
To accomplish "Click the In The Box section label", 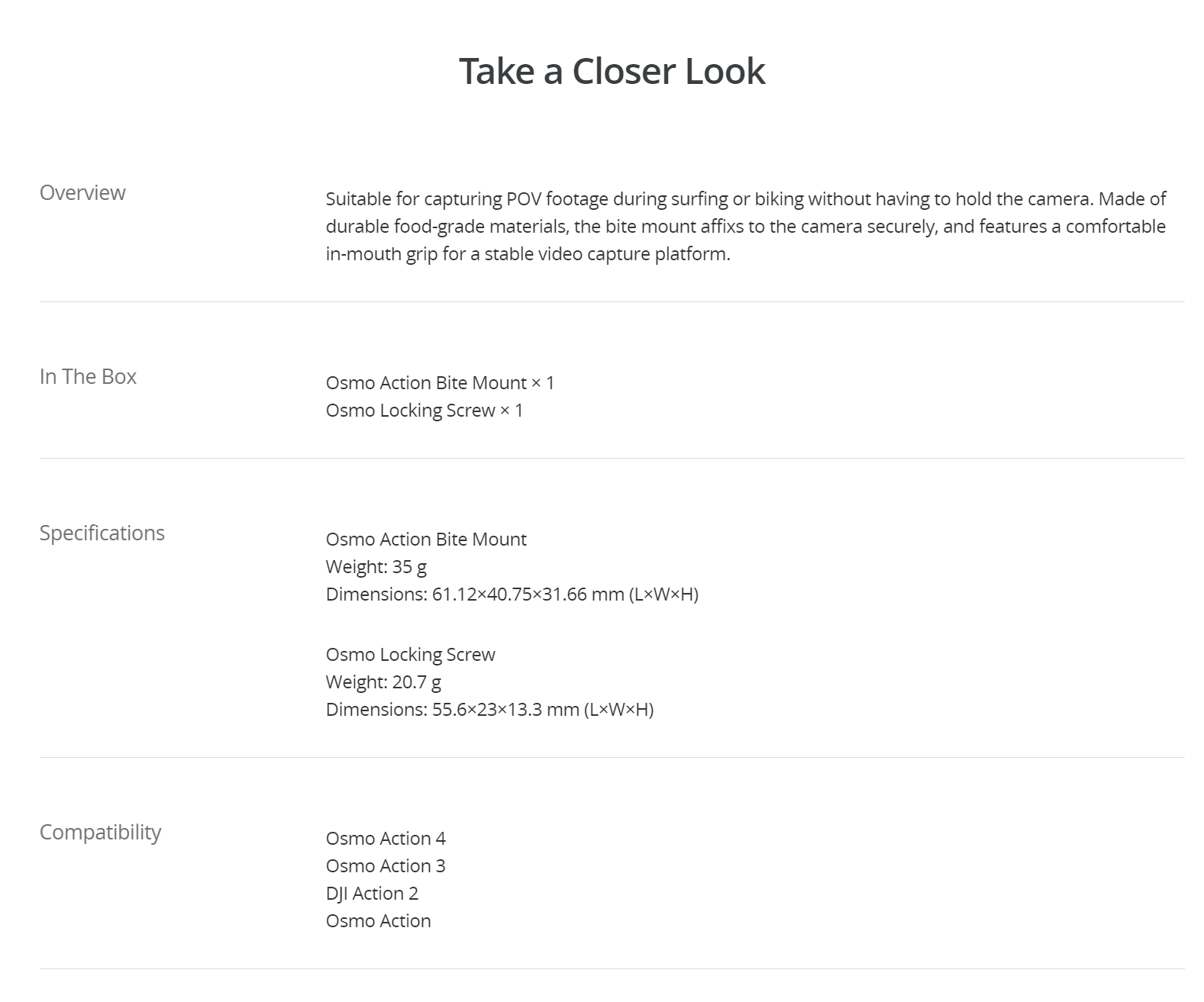I will tap(88, 376).
